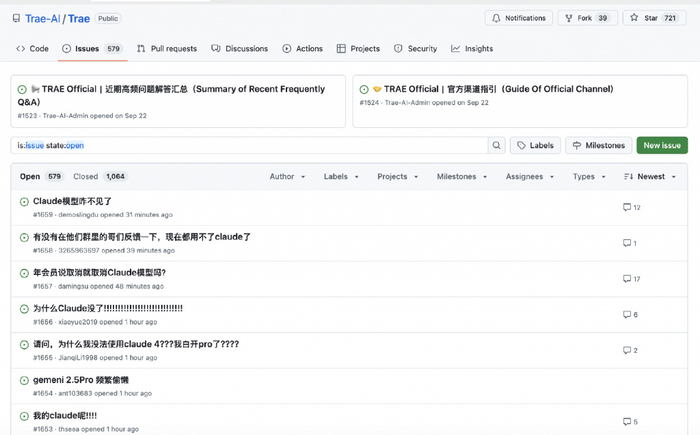Open author xiaoyue2019's profile link

coord(78,322)
